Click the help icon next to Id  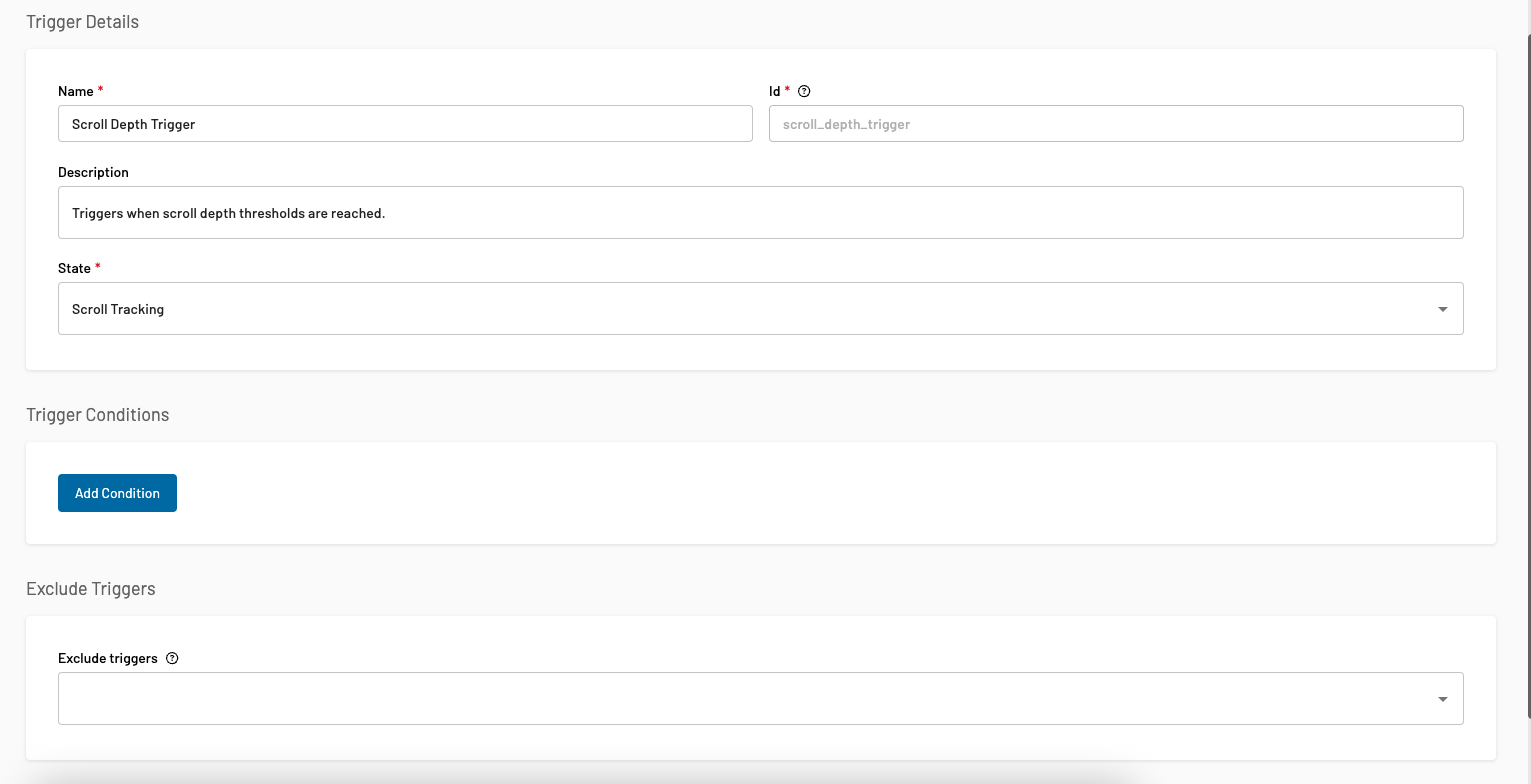tap(804, 91)
